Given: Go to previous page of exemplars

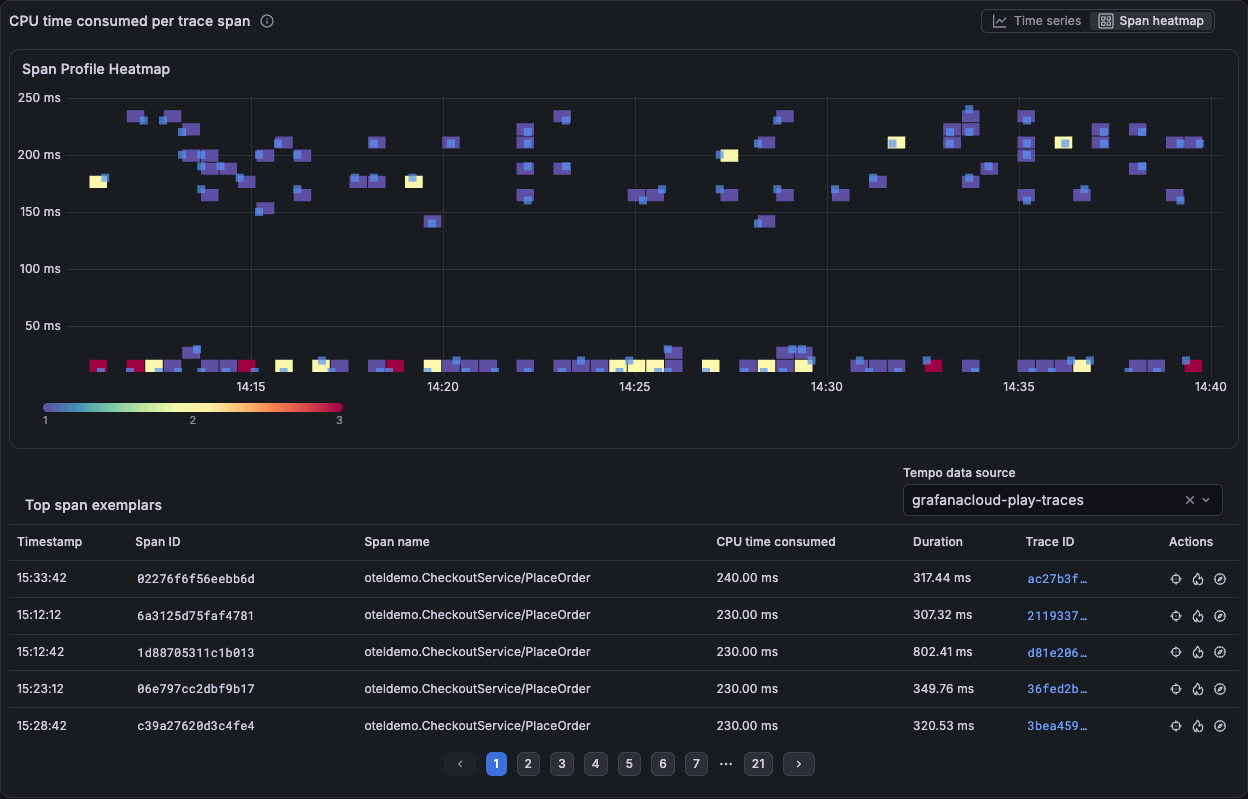Looking at the screenshot, I should 460,764.
